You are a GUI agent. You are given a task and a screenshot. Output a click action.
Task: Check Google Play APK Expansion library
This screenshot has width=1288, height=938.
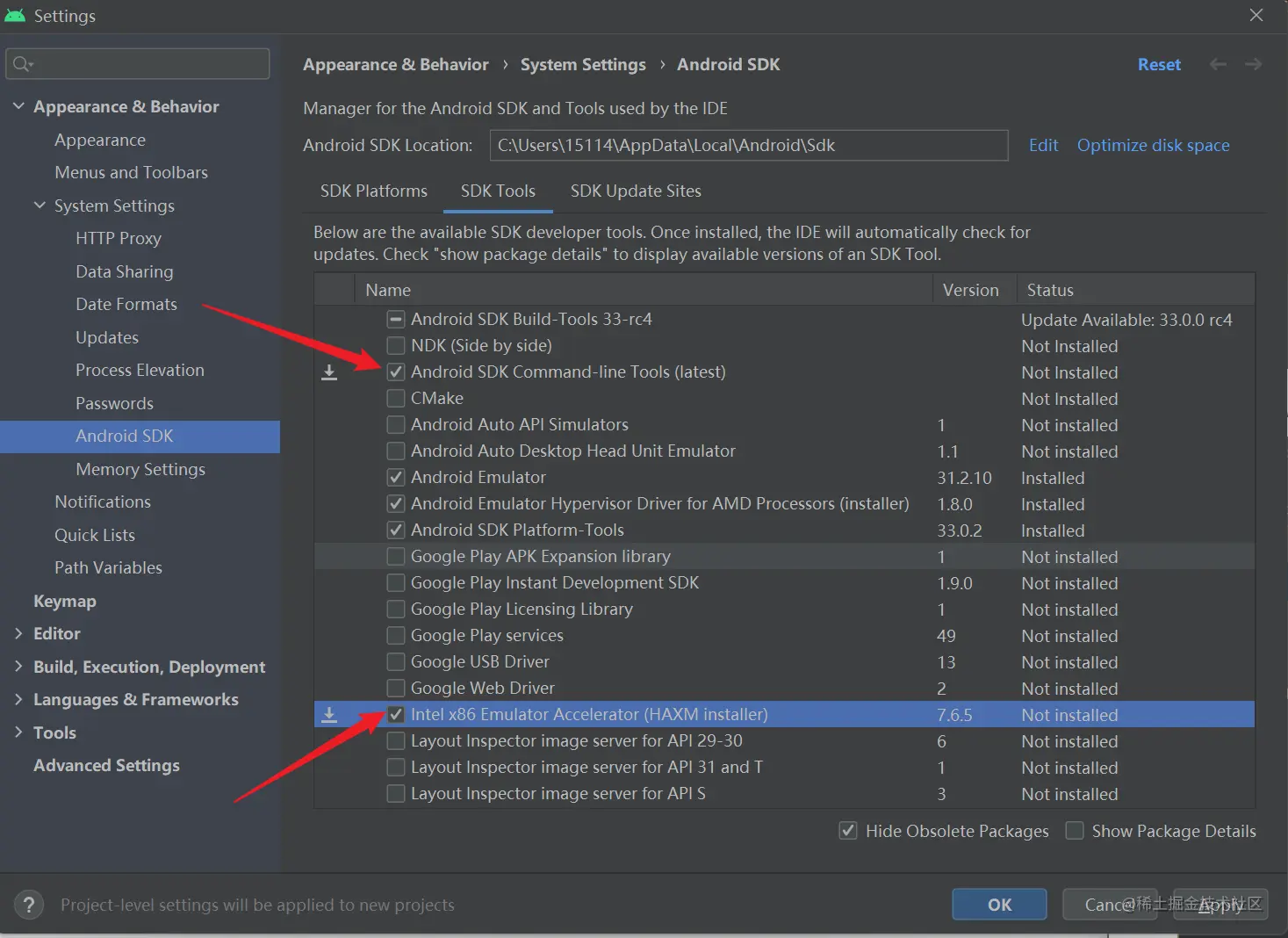396,556
